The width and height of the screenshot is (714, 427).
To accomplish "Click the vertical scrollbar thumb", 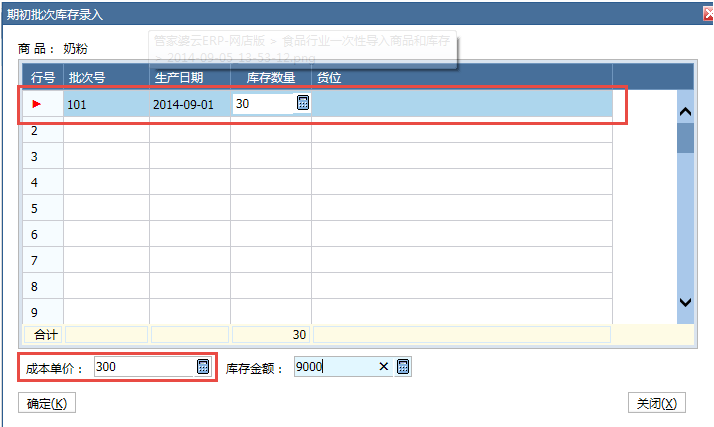I will pos(685,138).
